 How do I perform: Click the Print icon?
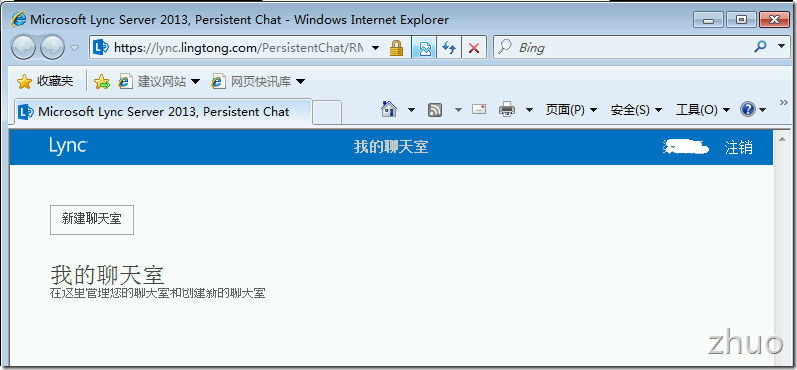507,109
